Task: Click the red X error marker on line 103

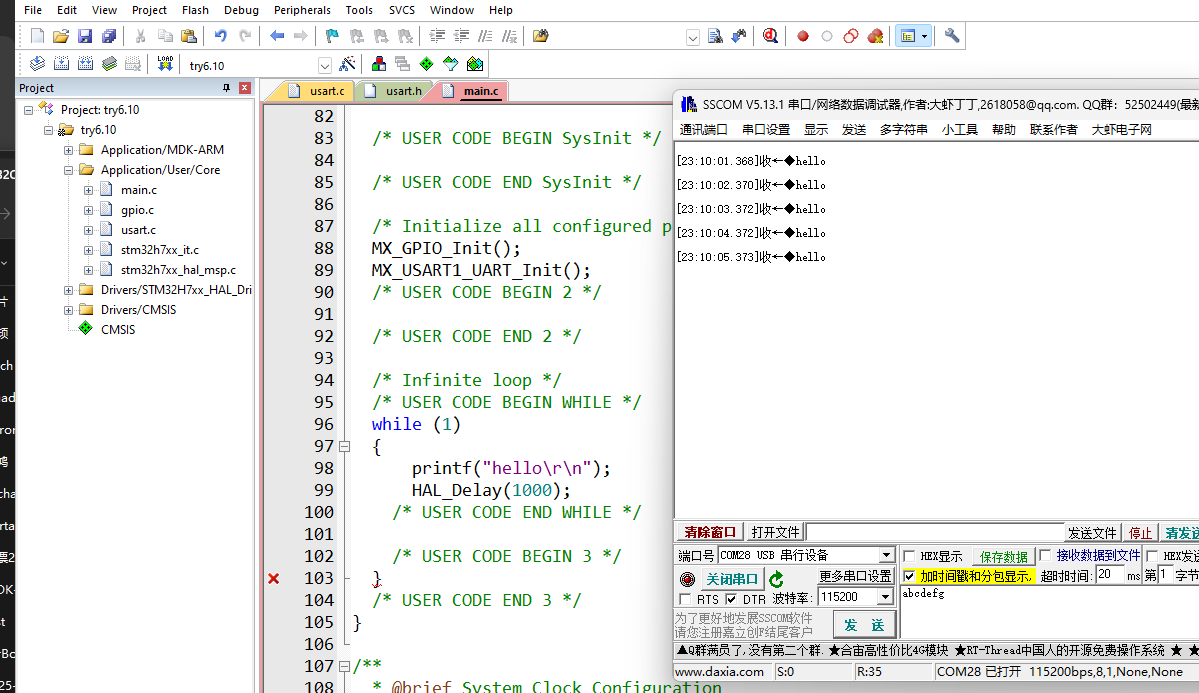Action: coord(273,578)
